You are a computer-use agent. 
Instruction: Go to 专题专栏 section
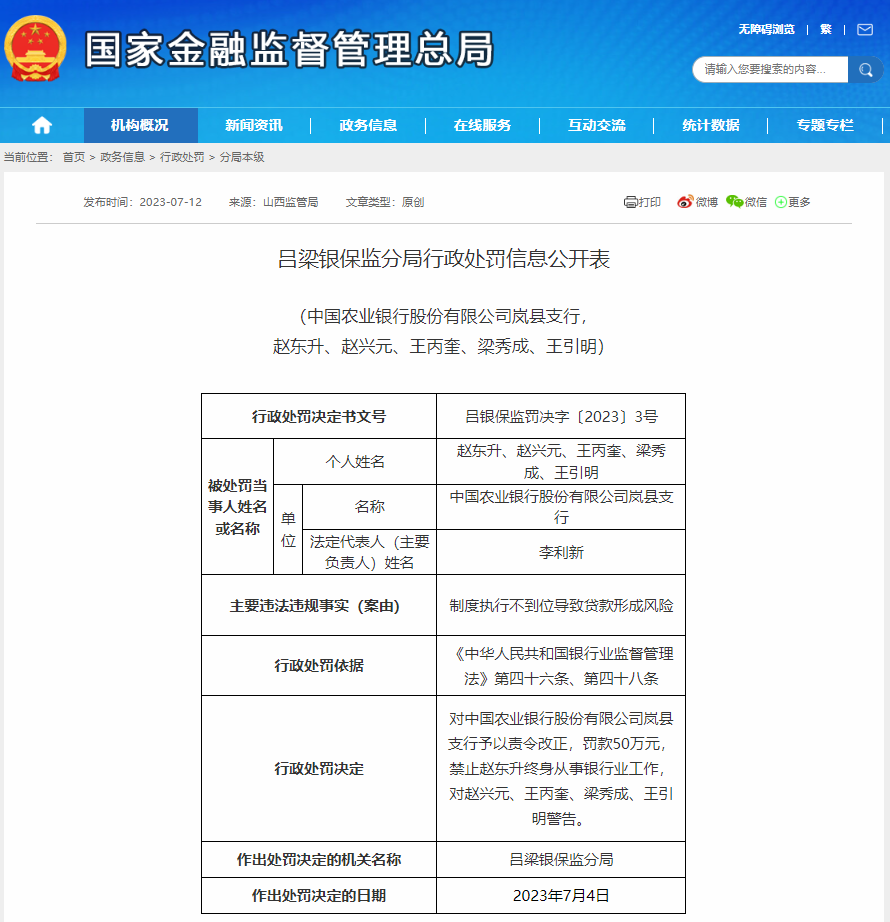[825, 125]
